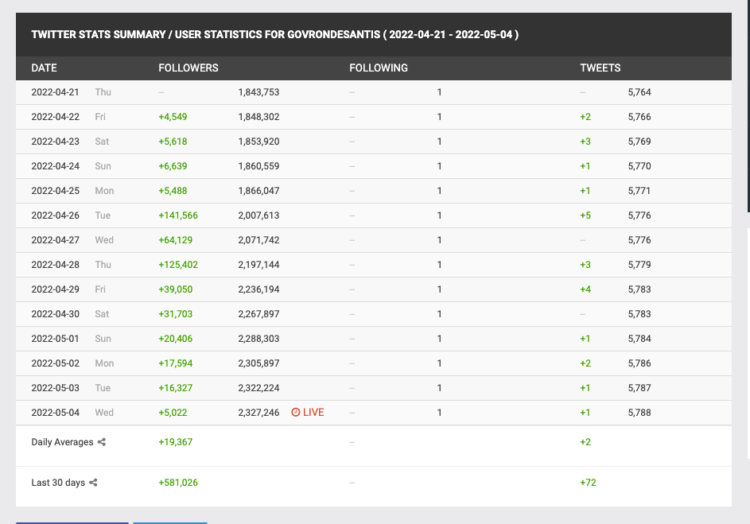Click the FOLLOWERS column header
The image size is (750, 524).
188,68
